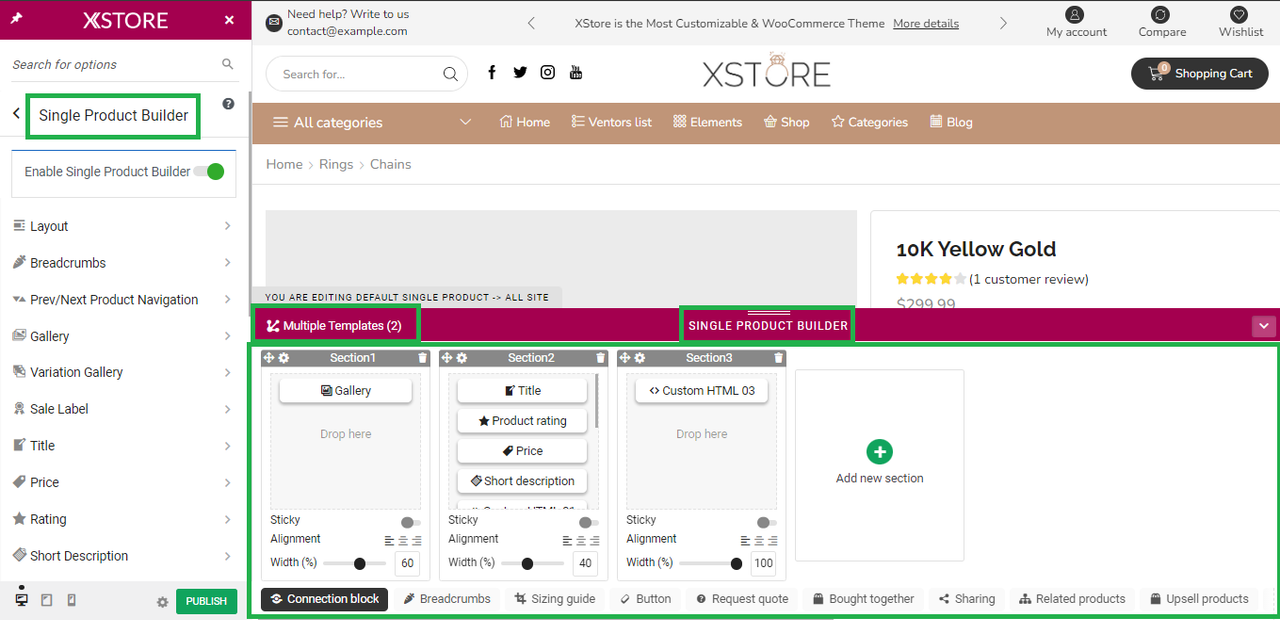Image resolution: width=1280 pixels, height=620 pixels.
Task: Click the Section3 move handle icon
Action: pos(624,358)
